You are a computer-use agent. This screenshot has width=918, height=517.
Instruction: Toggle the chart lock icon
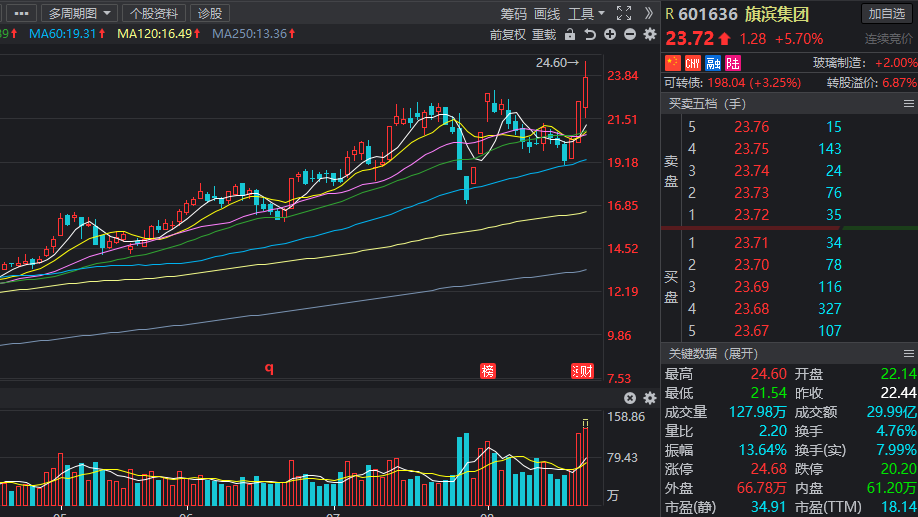[570, 35]
